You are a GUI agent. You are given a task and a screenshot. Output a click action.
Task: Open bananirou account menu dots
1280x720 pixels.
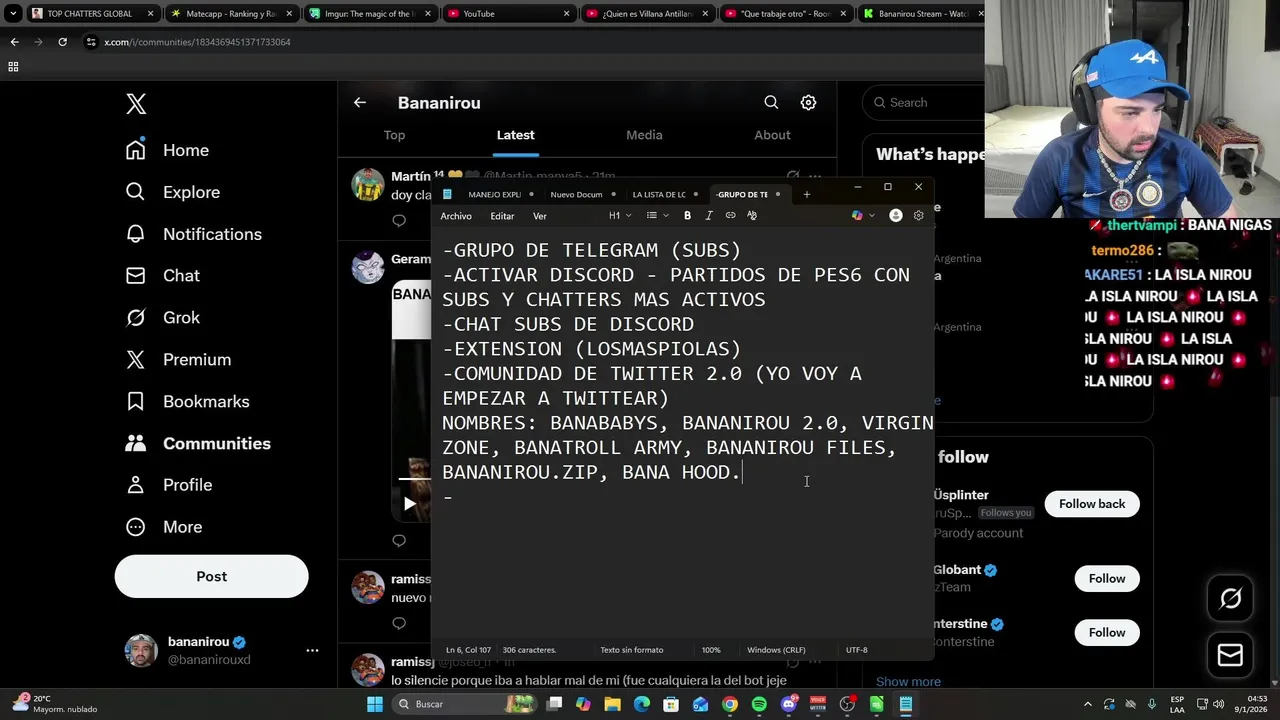tap(312, 650)
